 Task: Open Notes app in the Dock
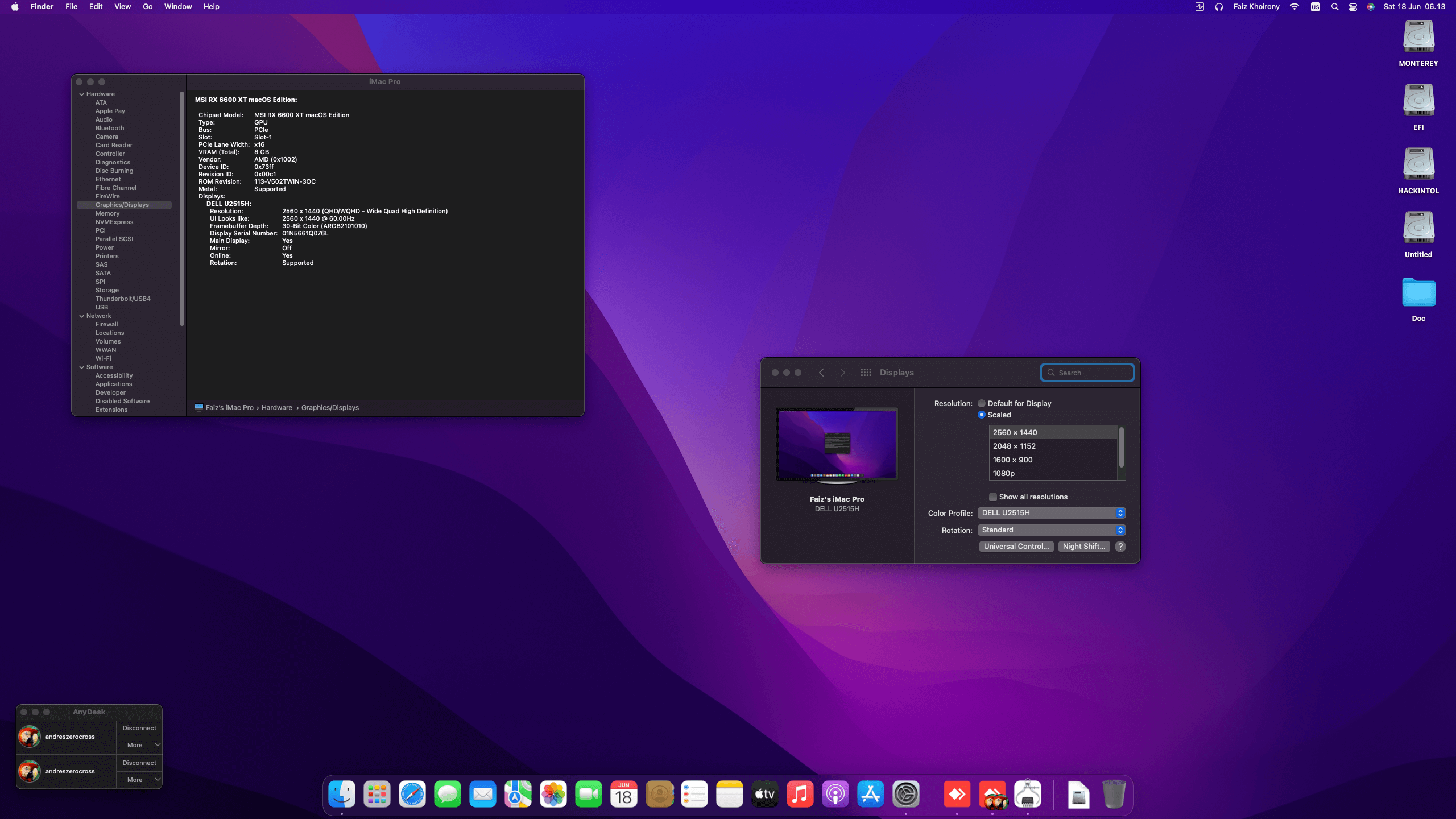click(730, 794)
